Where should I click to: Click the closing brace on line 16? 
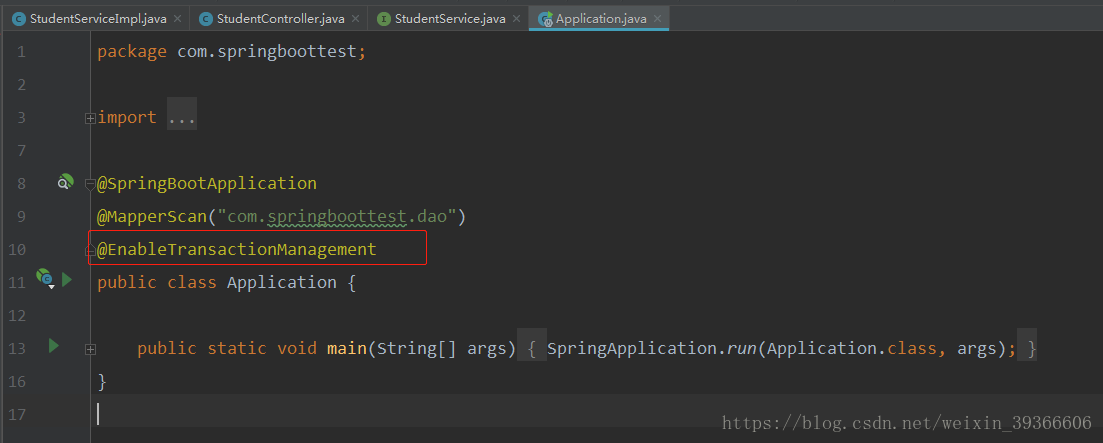102,382
